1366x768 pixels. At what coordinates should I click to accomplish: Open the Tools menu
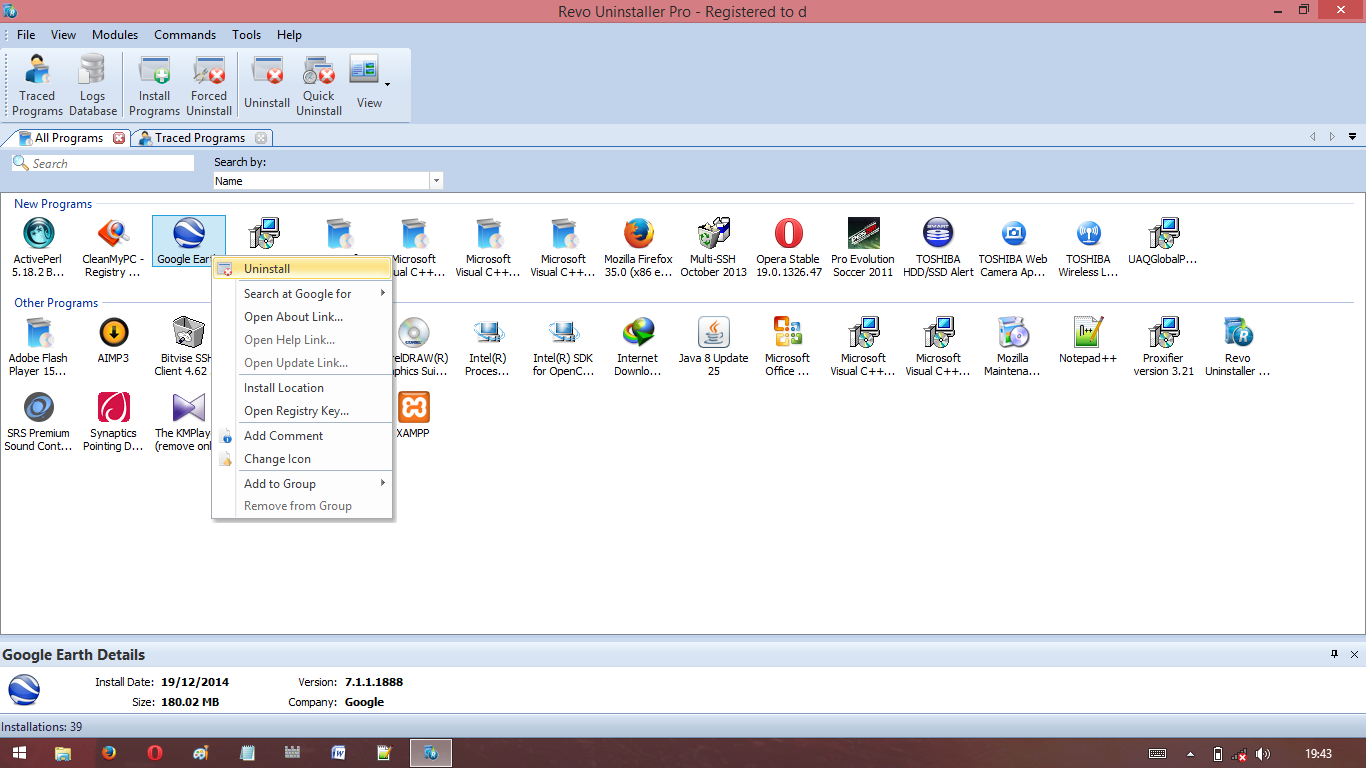(247, 34)
